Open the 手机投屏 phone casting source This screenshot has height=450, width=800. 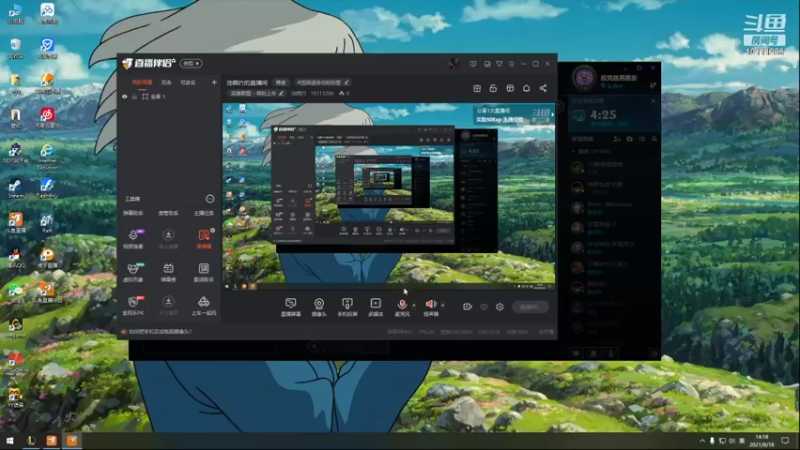pyautogui.click(x=347, y=307)
